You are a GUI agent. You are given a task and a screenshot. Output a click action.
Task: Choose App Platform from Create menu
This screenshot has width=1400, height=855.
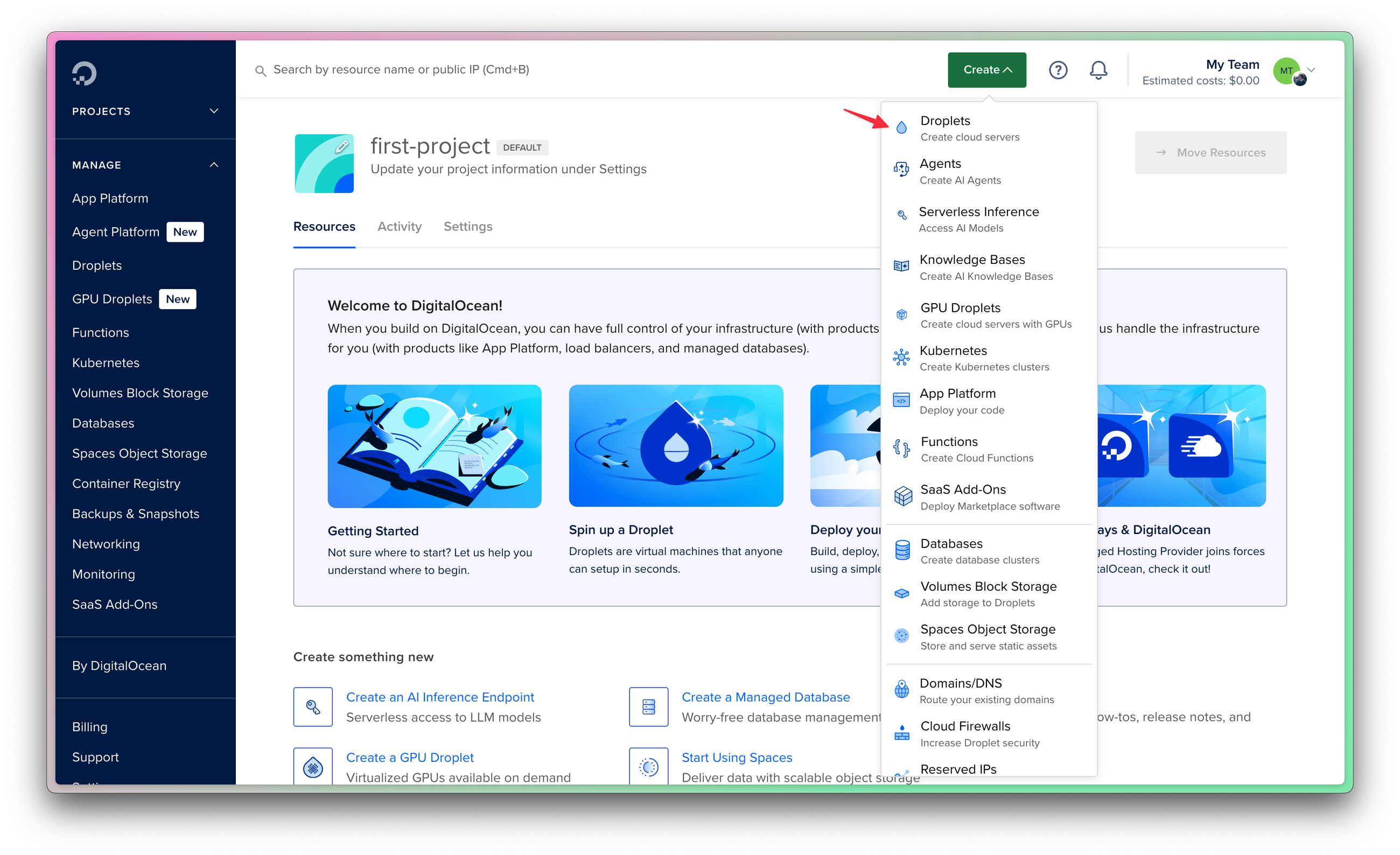[957, 394]
